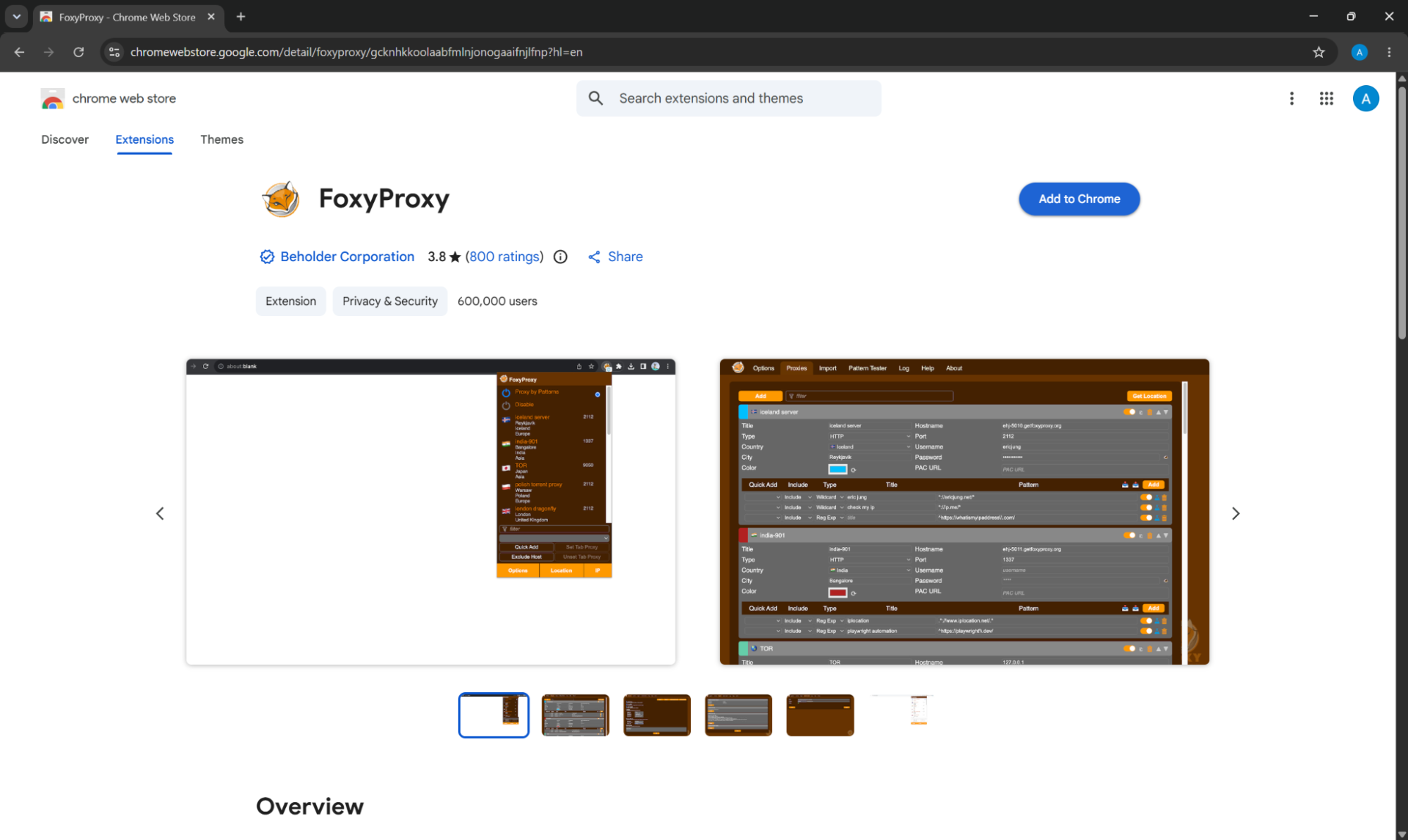Image resolution: width=1408 pixels, height=840 pixels.
Task: Click the Share link text
Action: click(625, 256)
